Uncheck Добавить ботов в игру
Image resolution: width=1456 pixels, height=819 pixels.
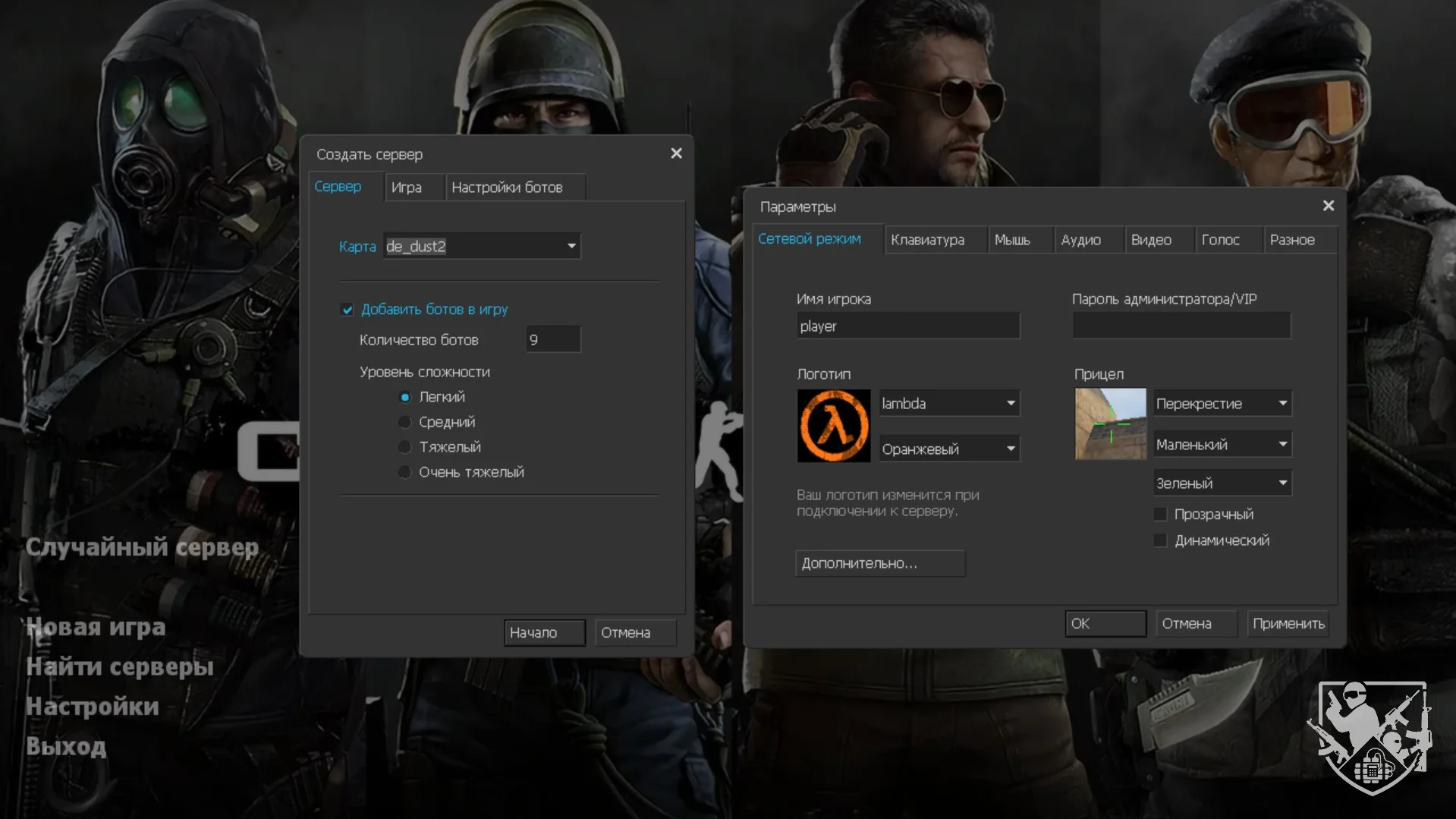click(x=347, y=310)
